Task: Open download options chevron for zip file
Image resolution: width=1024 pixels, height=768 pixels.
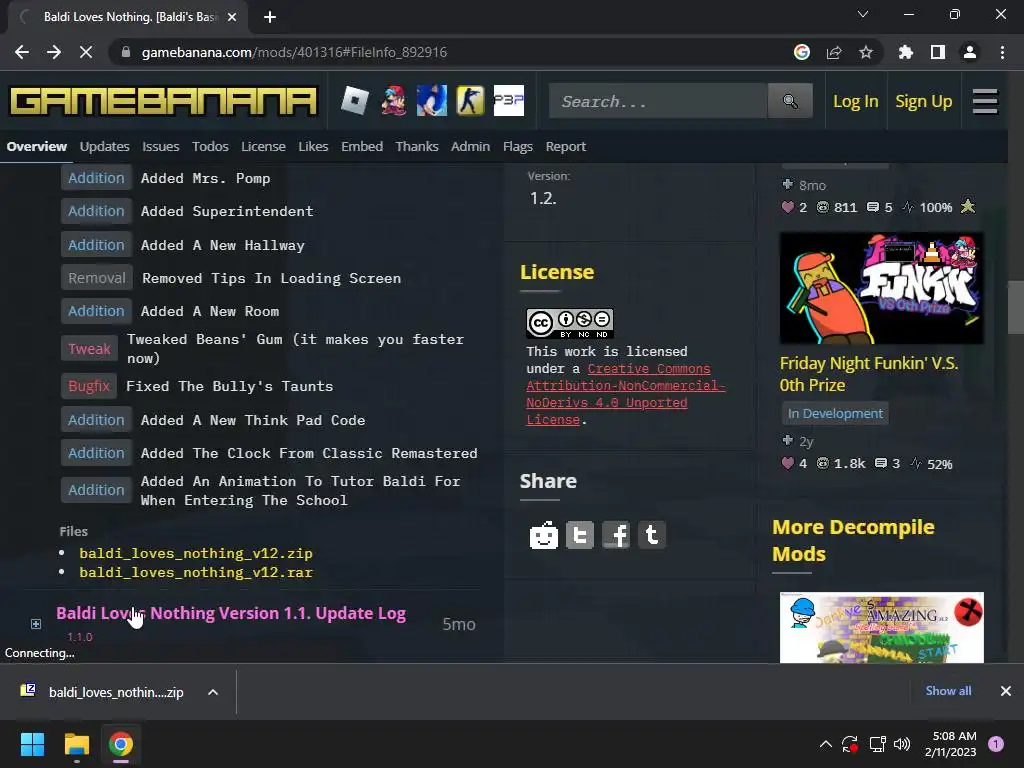Action: point(213,692)
